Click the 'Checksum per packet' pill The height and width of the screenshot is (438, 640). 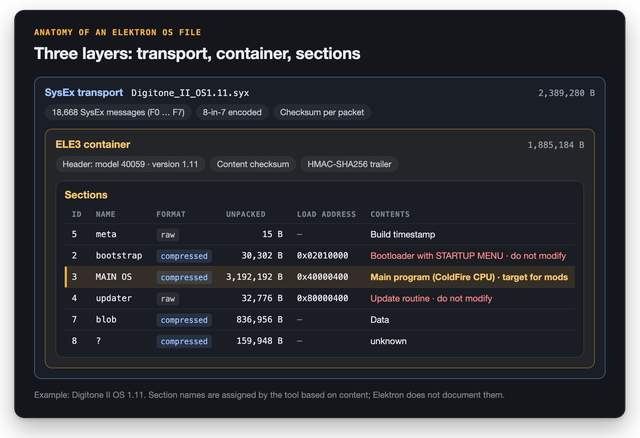(322, 112)
